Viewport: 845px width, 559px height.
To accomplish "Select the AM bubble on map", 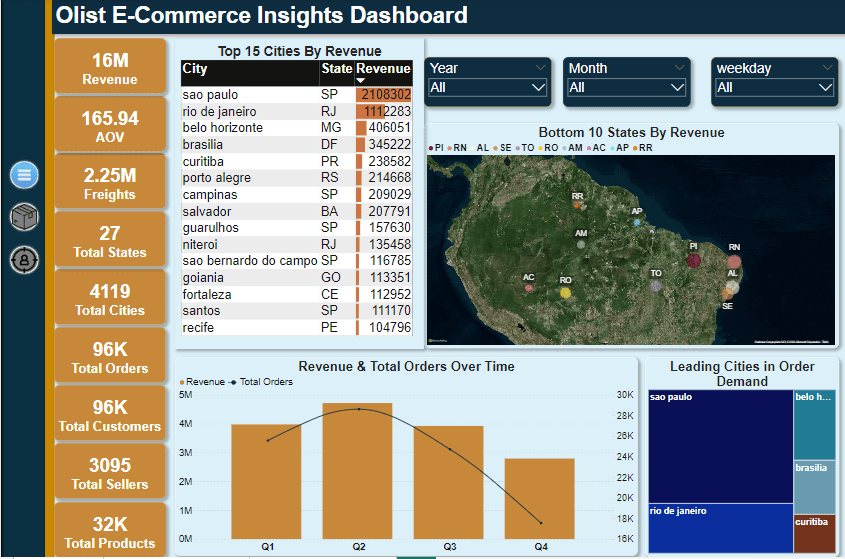I will [x=581, y=244].
